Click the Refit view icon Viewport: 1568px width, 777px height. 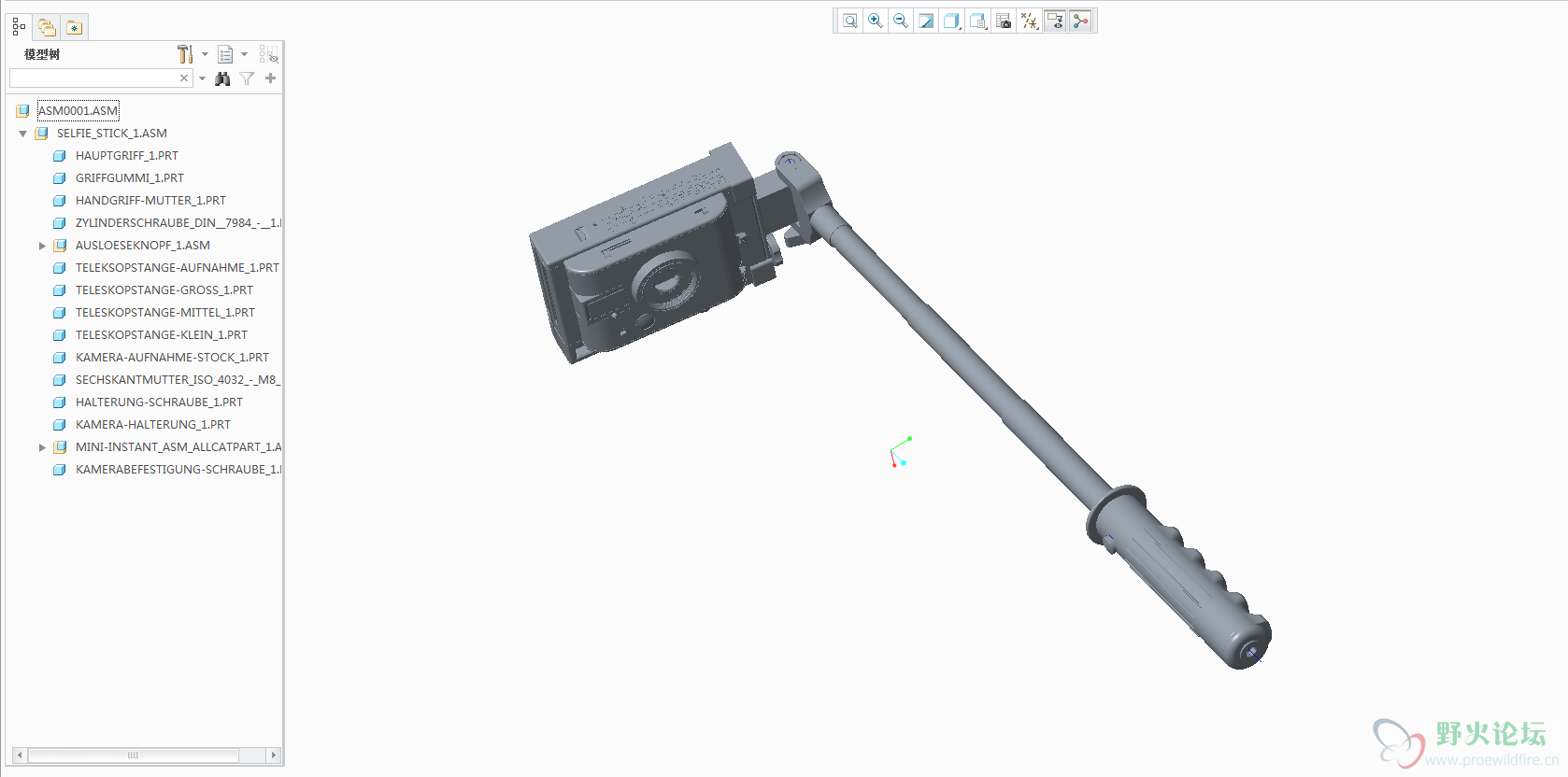click(849, 21)
